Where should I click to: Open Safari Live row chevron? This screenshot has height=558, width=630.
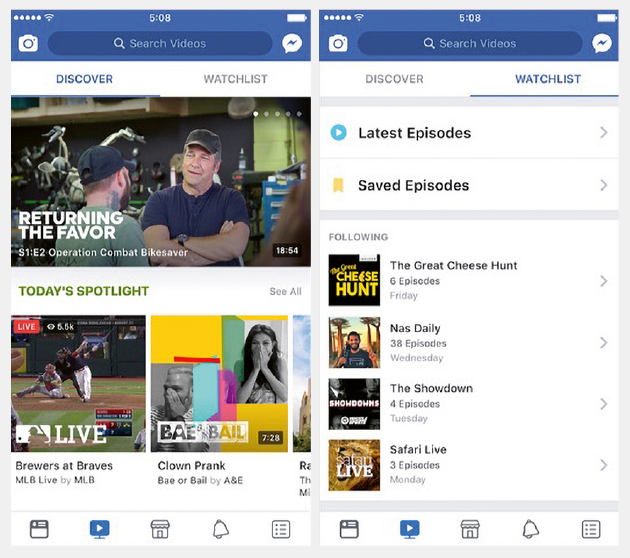603,465
